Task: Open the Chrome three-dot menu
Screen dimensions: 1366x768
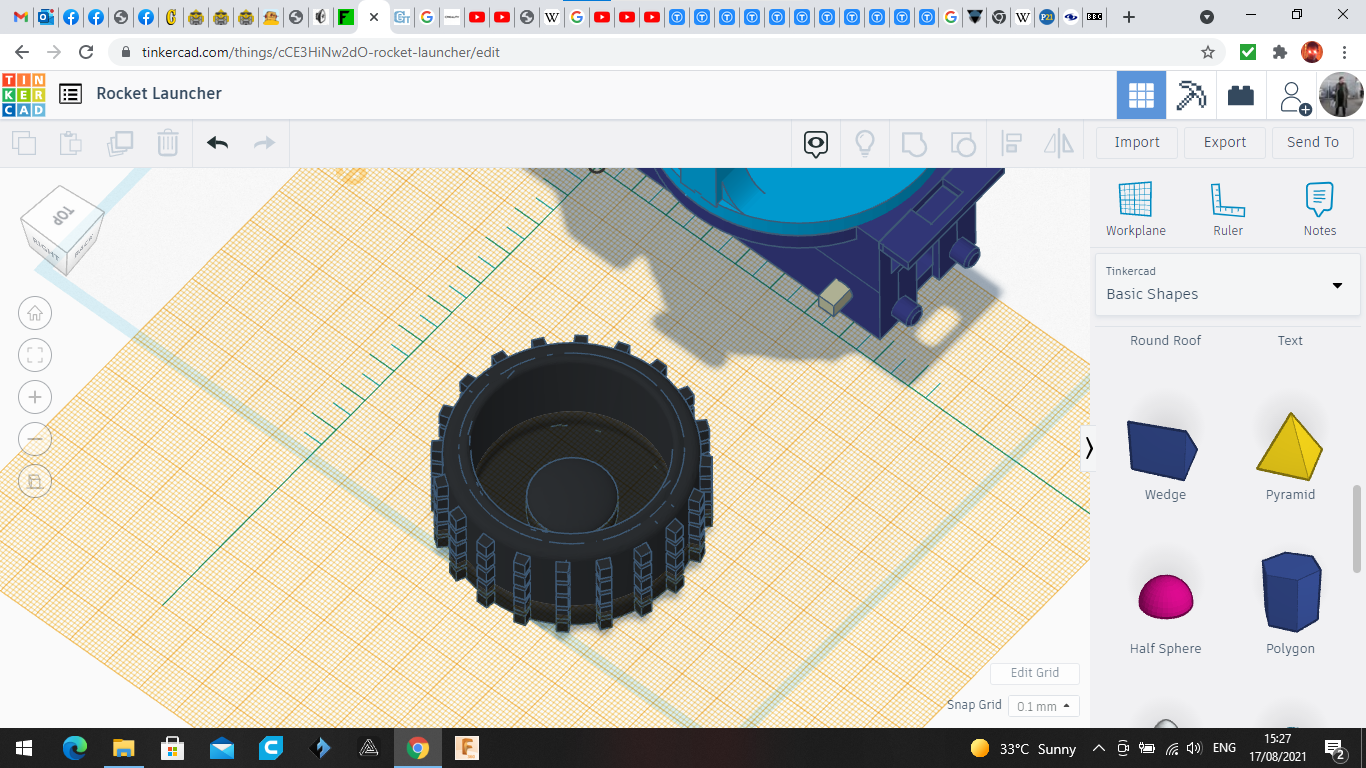Action: tap(1344, 52)
